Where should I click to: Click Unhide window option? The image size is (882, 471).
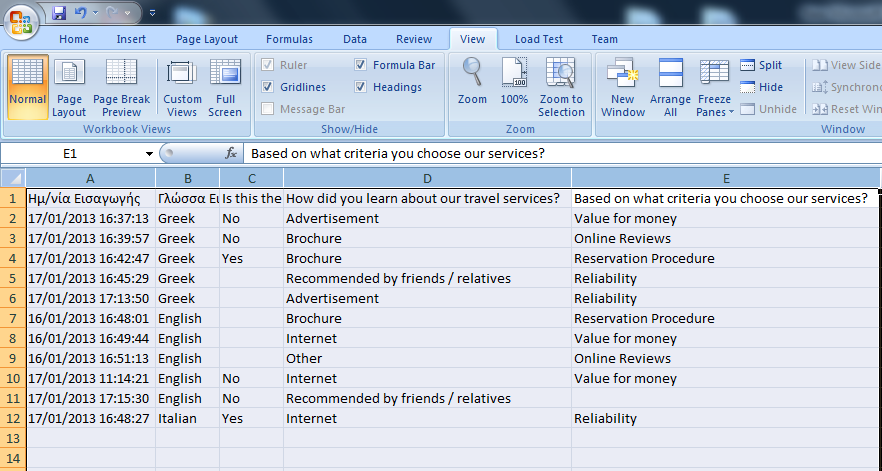pos(768,109)
